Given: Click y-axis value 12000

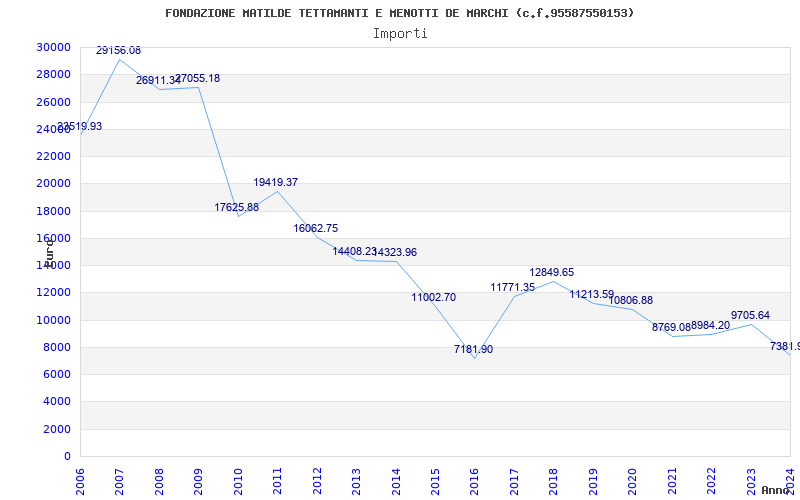Looking at the screenshot, I should click(54, 293).
